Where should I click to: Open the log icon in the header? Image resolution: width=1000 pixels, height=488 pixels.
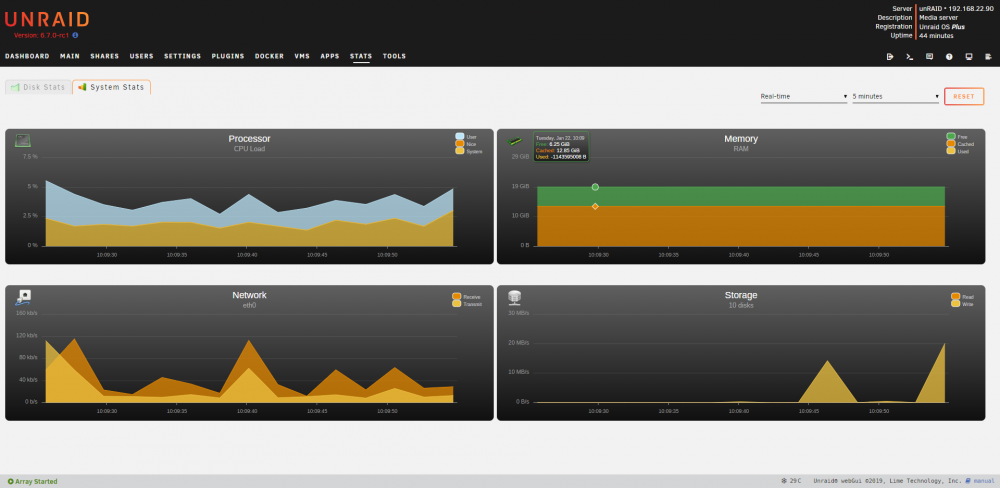coord(989,57)
